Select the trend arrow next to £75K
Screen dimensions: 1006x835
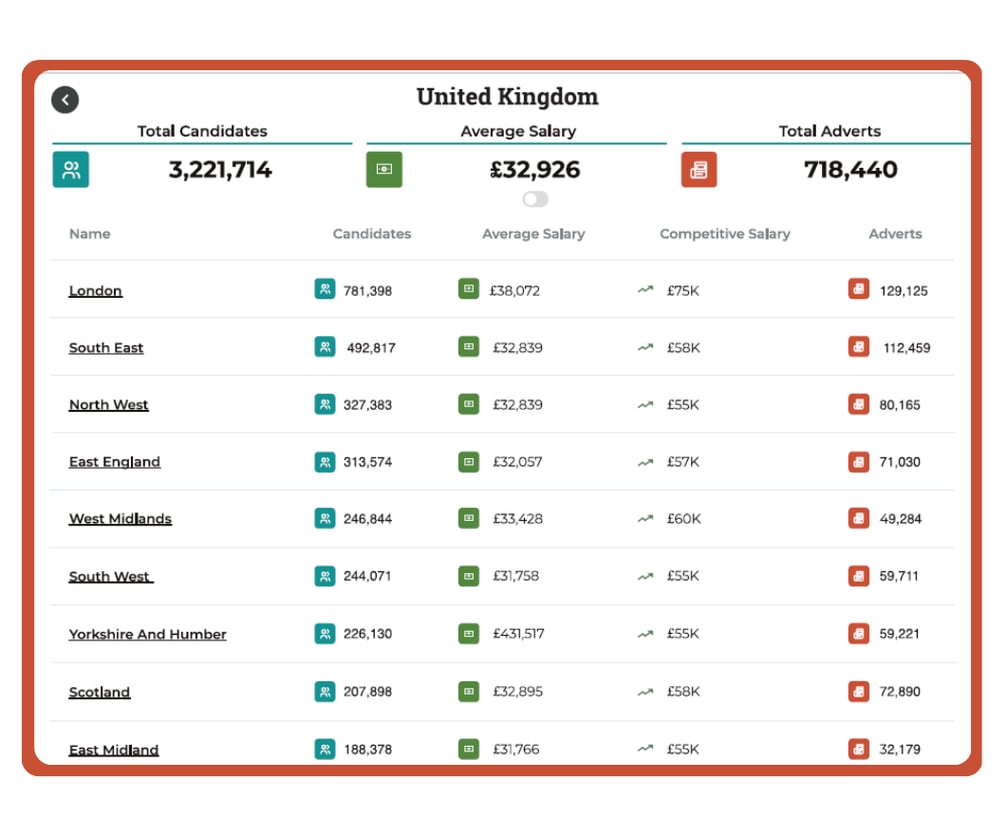643,289
